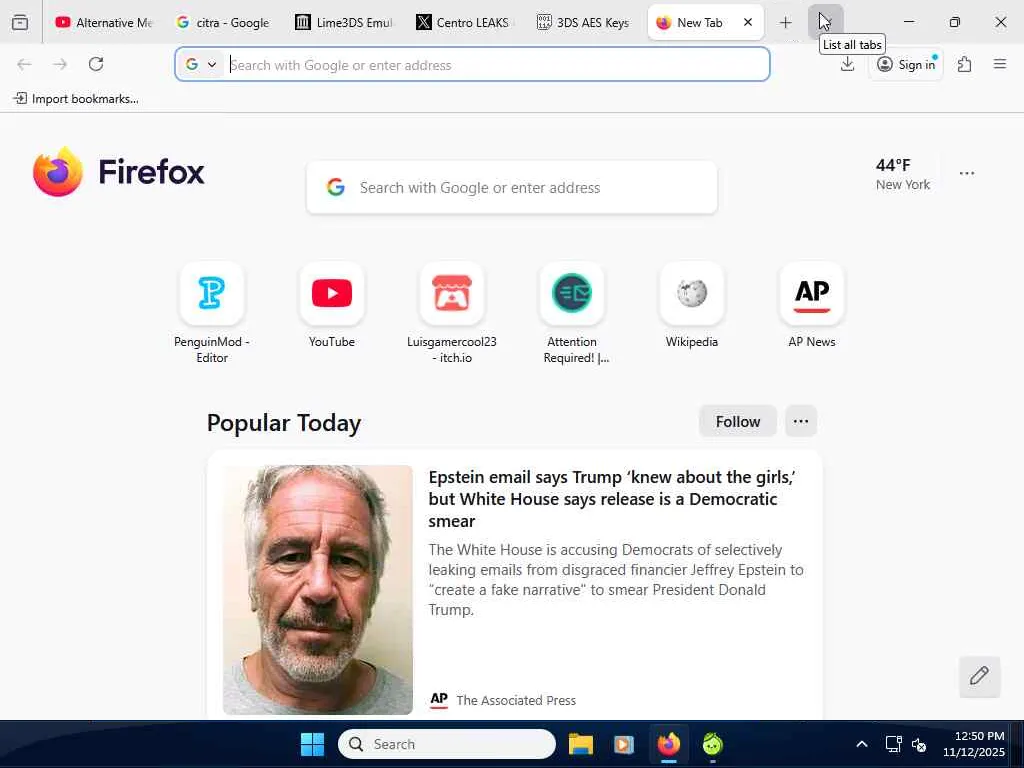
Task: Click the article photo thumbnail
Action: [318, 590]
